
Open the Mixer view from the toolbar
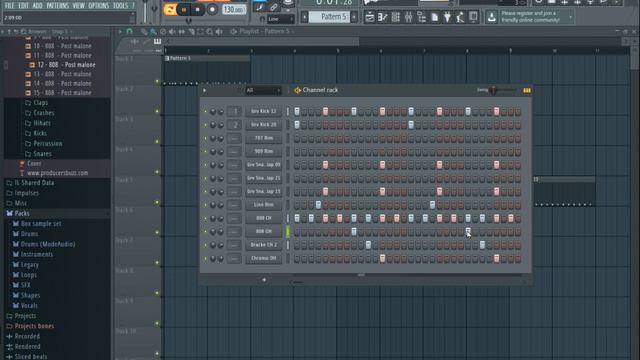coord(409,17)
